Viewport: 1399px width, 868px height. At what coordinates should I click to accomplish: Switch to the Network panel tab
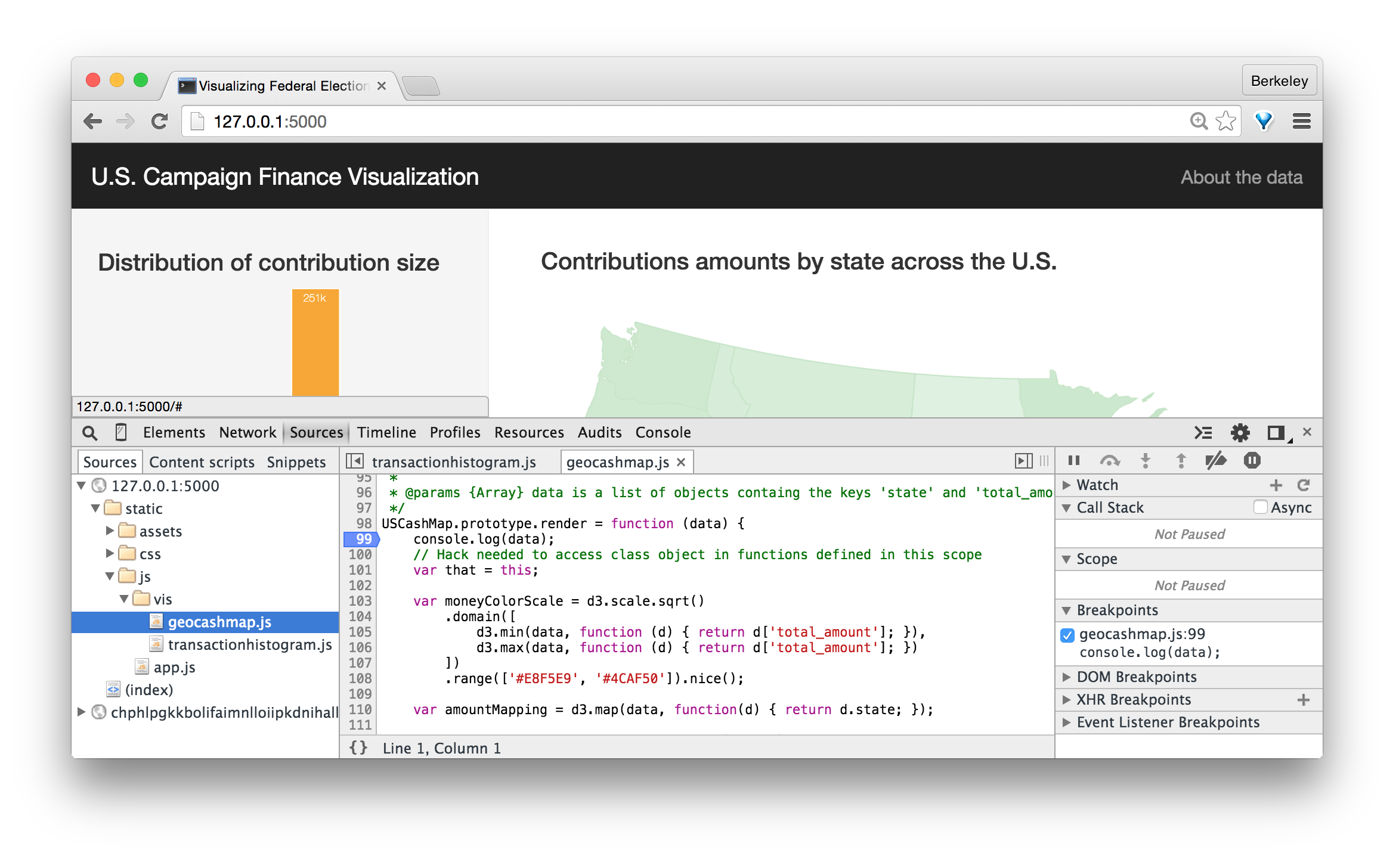(247, 432)
